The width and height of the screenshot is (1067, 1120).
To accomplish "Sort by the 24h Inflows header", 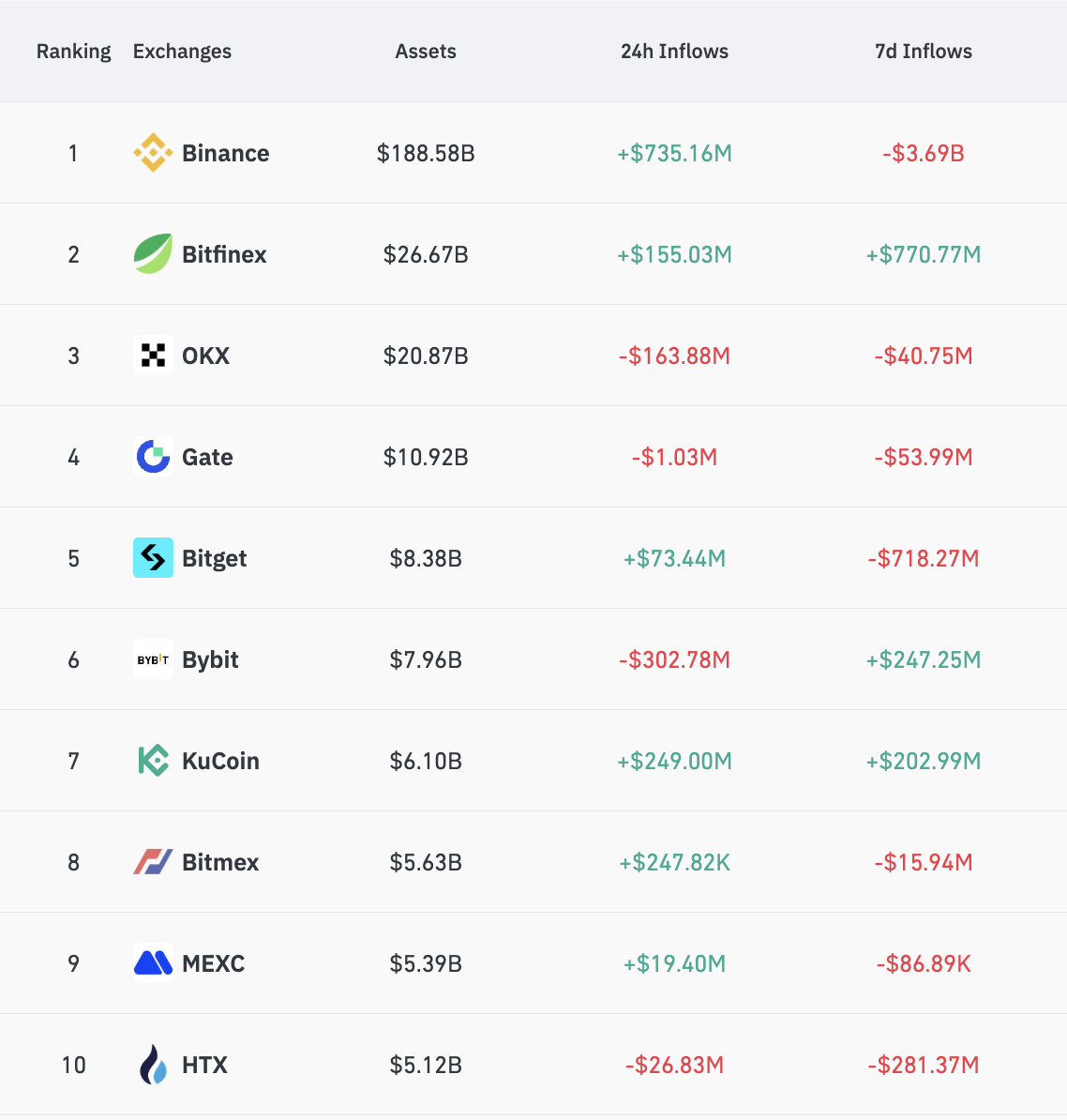I will (x=674, y=52).
